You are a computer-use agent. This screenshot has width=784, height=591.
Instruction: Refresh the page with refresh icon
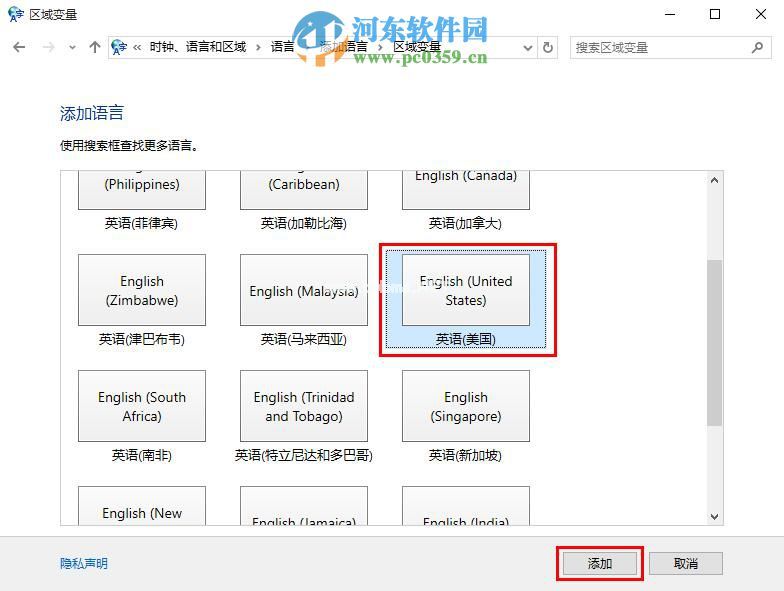[548, 48]
